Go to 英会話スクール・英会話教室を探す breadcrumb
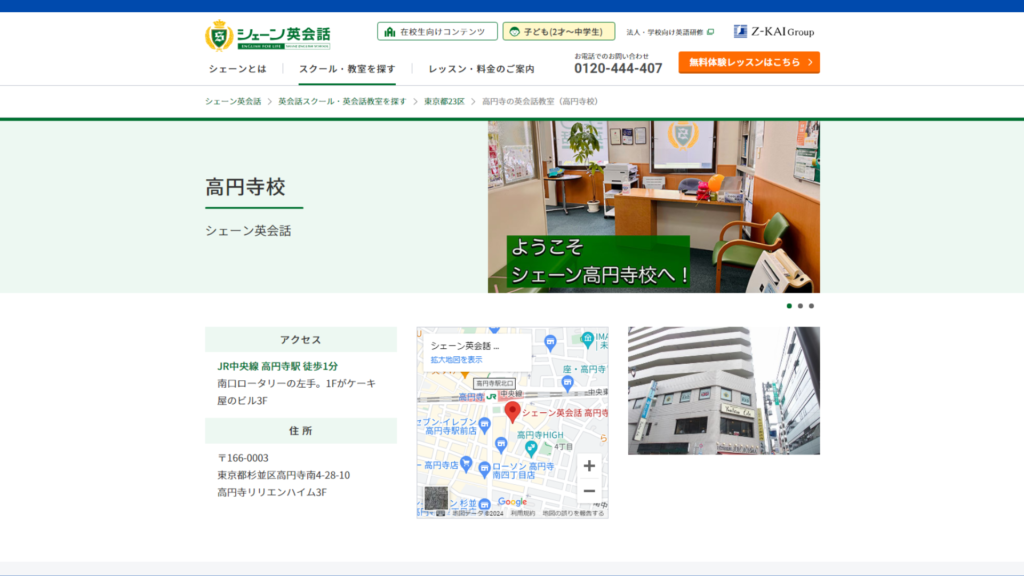 coord(342,101)
